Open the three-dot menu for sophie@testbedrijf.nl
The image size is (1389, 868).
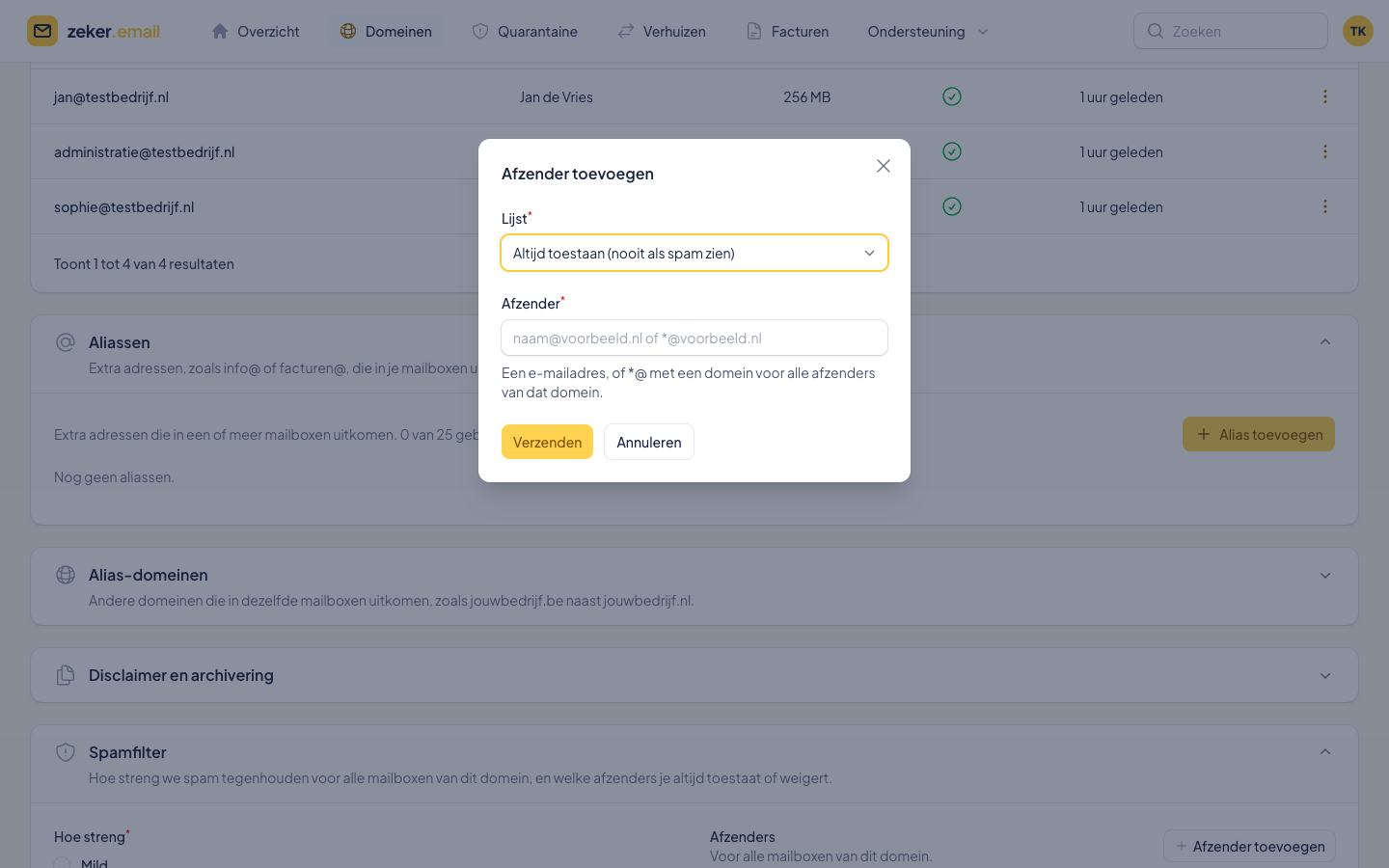[1325, 206]
